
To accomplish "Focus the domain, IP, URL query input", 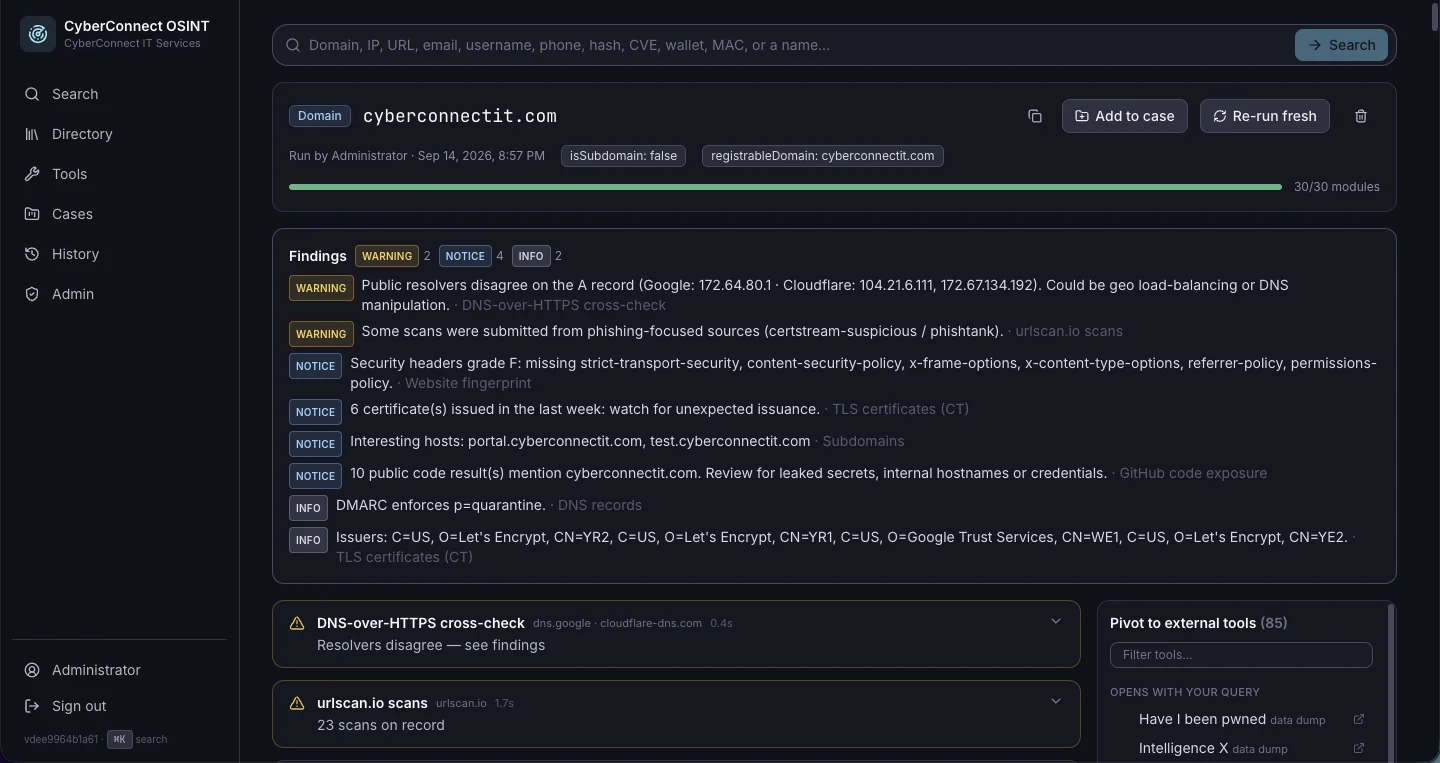I will (x=796, y=45).
